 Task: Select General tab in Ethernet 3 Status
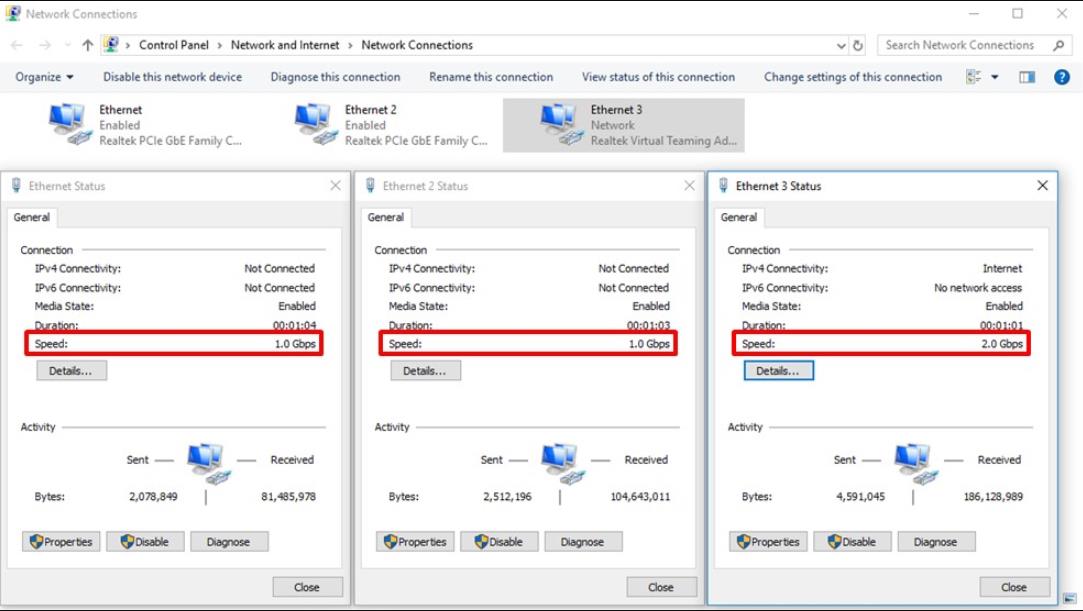coord(739,217)
